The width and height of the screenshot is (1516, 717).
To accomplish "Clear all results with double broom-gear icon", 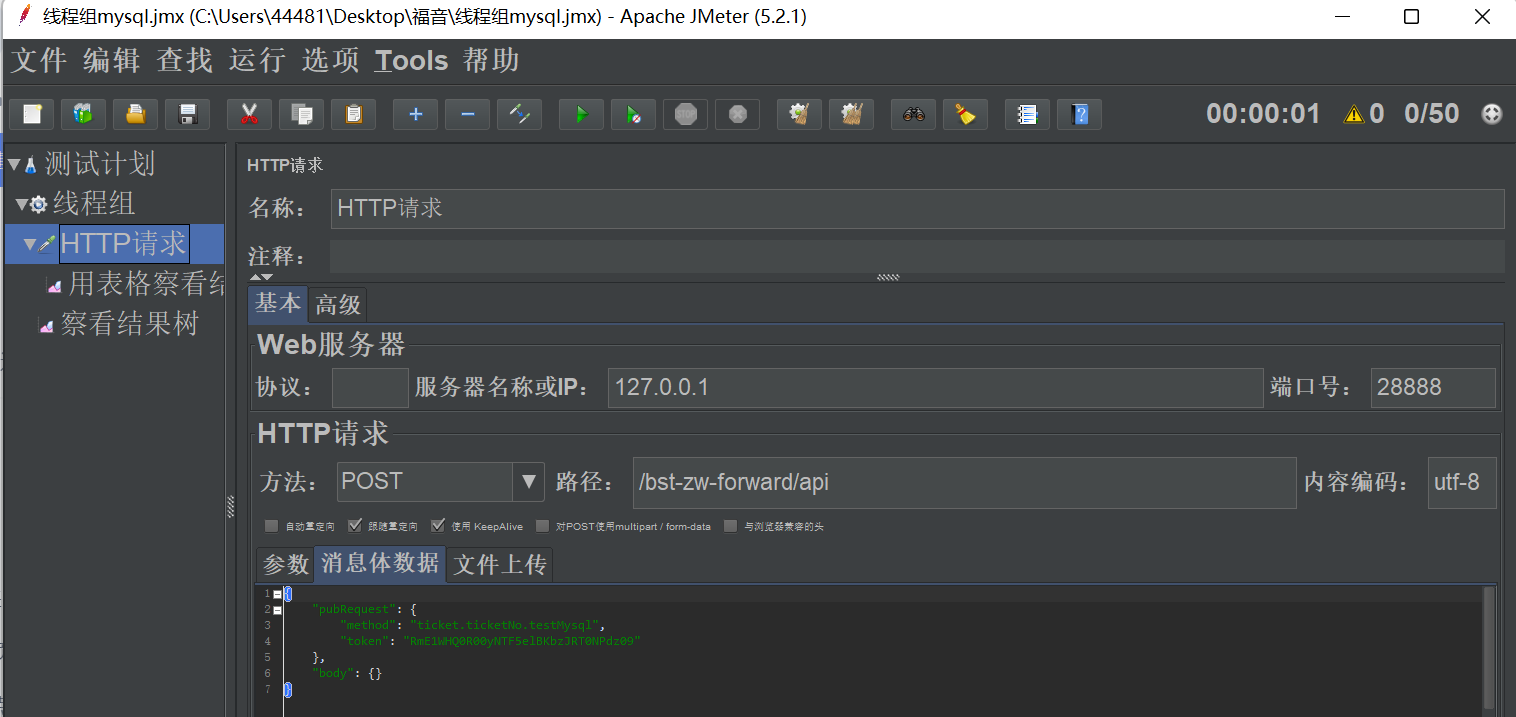I will pyautogui.click(x=851, y=114).
